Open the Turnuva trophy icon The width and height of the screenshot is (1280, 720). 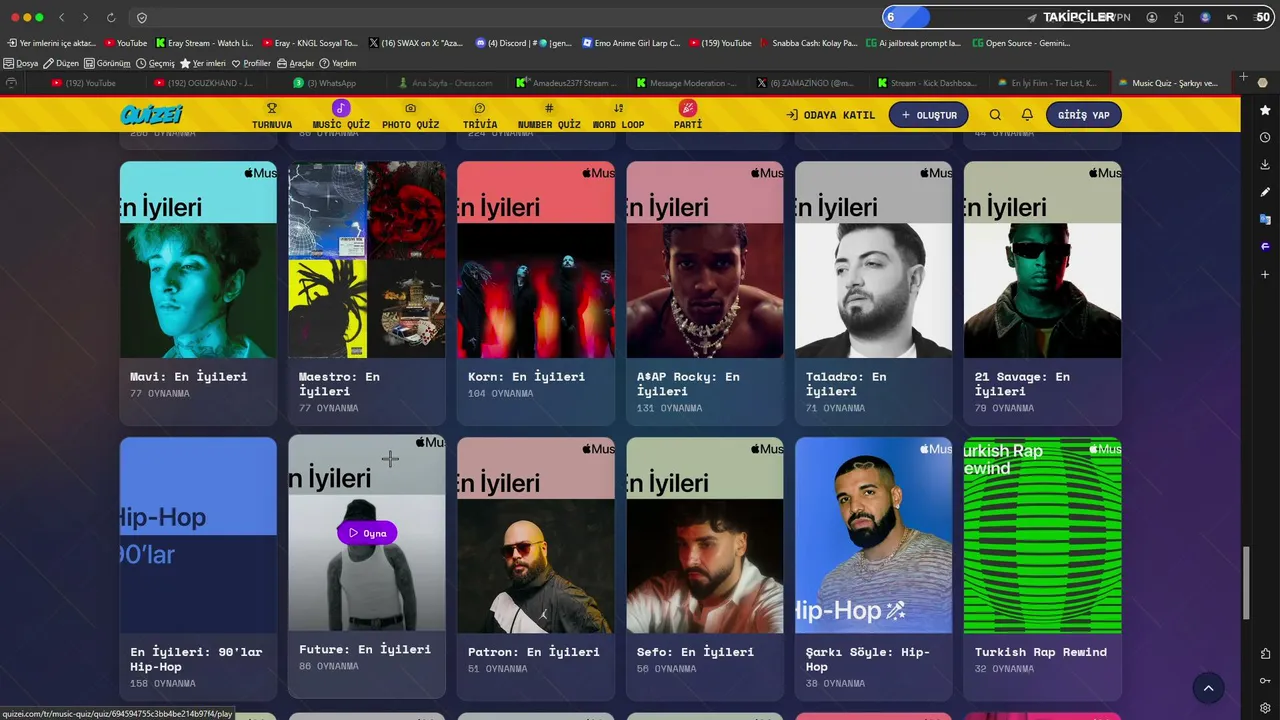(x=272, y=108)
